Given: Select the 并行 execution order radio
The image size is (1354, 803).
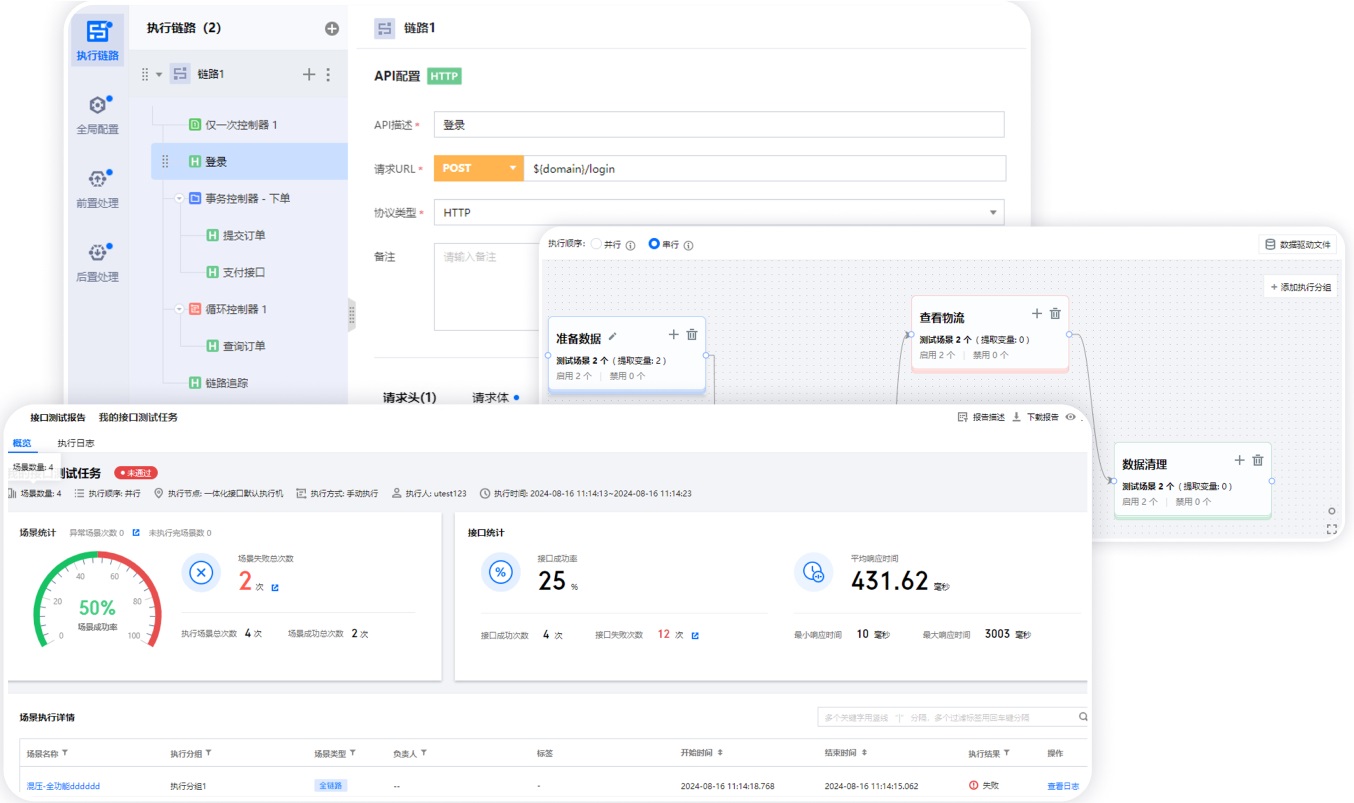Looking at the screenshot, I should tap(597, 244).
